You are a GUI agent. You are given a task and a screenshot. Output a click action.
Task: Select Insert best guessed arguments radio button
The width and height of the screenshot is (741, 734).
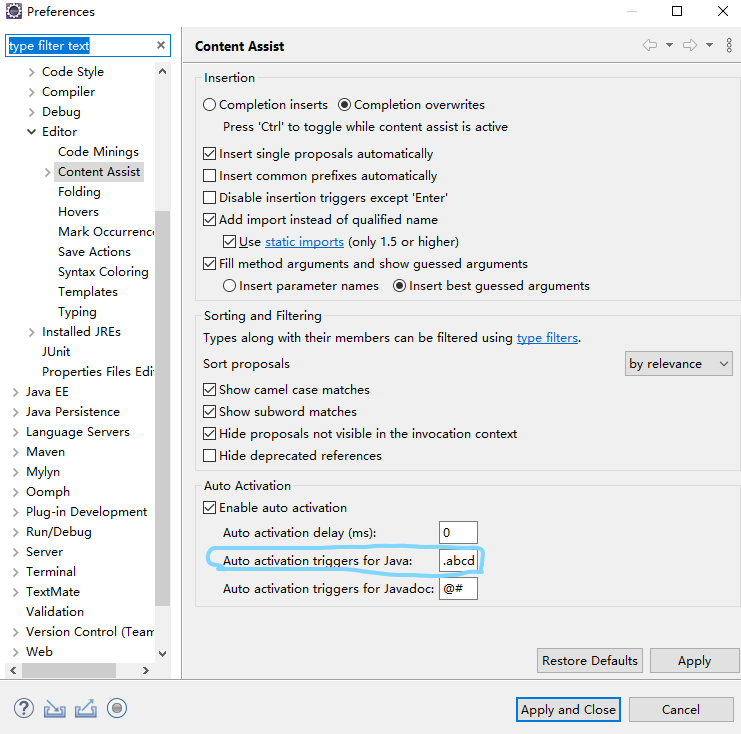399,285
